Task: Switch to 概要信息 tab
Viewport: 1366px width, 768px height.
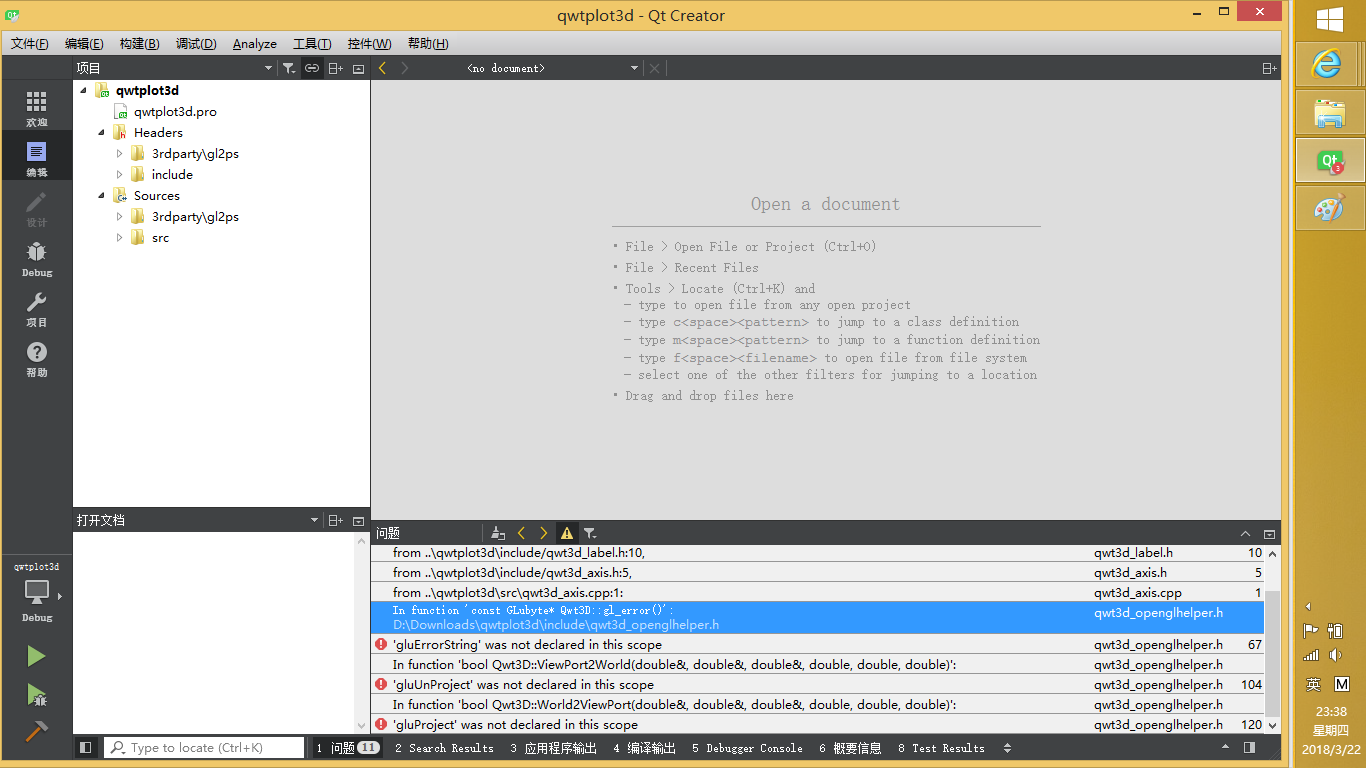Action: [850, 748]
